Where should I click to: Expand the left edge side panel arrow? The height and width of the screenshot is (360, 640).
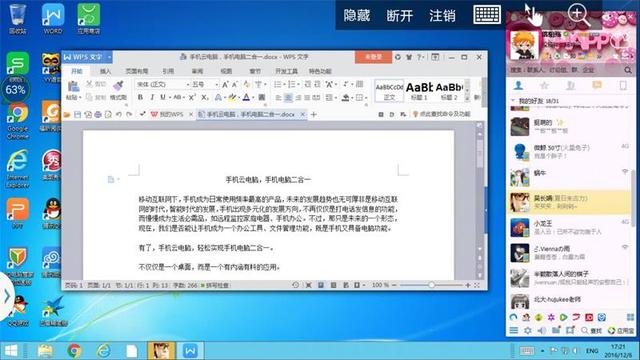[x=7, y=296]
